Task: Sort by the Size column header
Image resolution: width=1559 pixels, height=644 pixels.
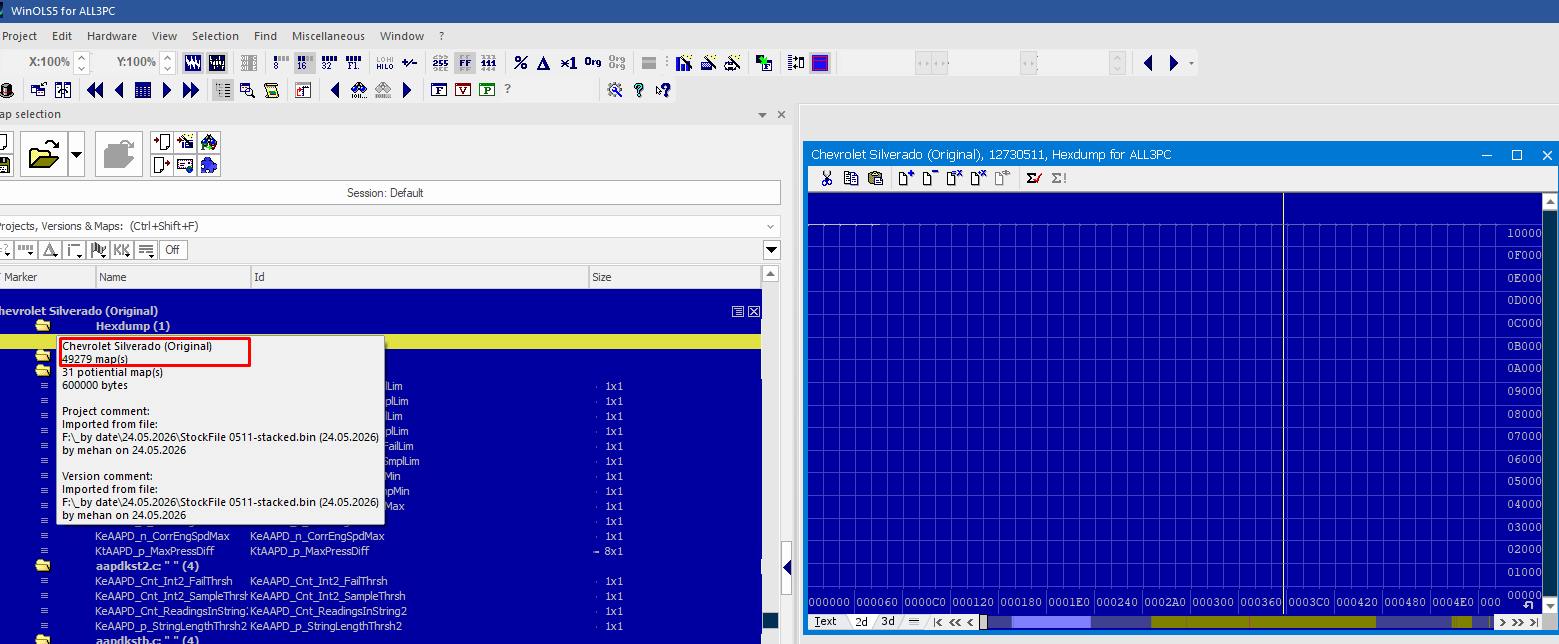Action: pos(675,277)
